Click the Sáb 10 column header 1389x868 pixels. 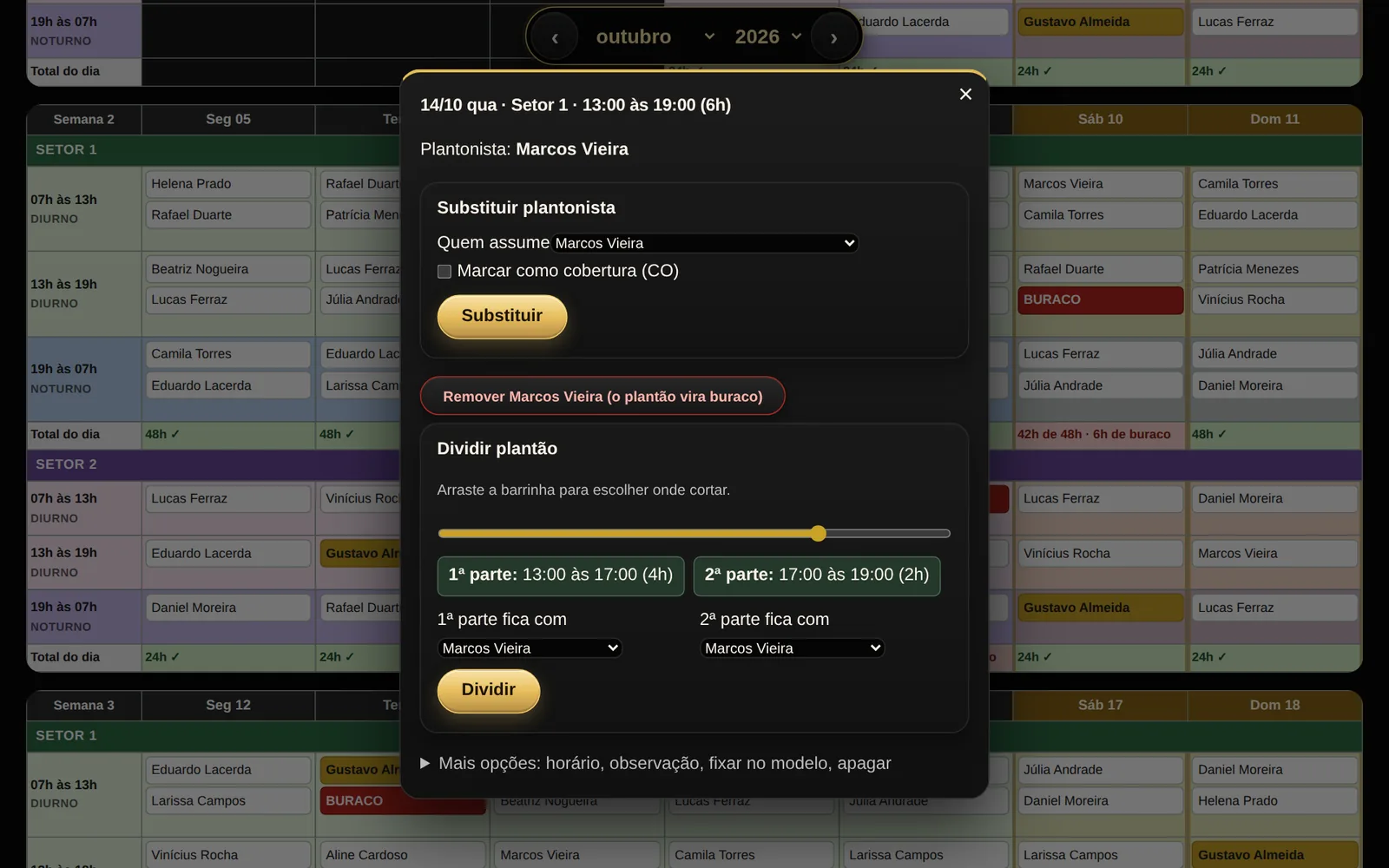1100,119
